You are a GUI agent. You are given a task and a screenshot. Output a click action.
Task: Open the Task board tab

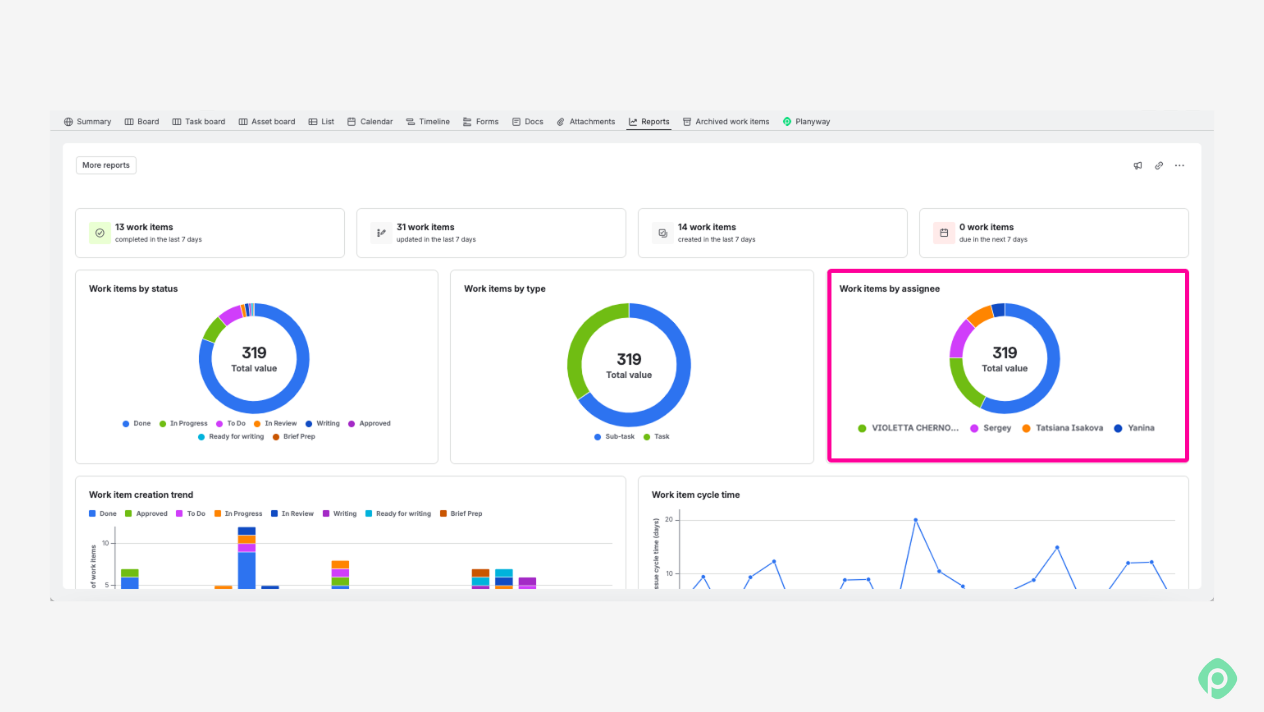tap(198, 122)
